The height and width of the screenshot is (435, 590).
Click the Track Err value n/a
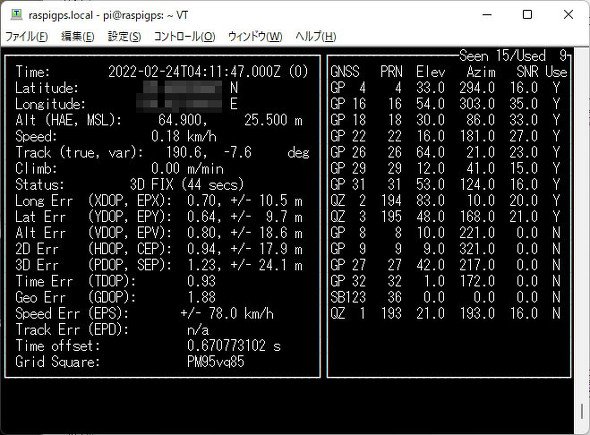pos(198,330)
